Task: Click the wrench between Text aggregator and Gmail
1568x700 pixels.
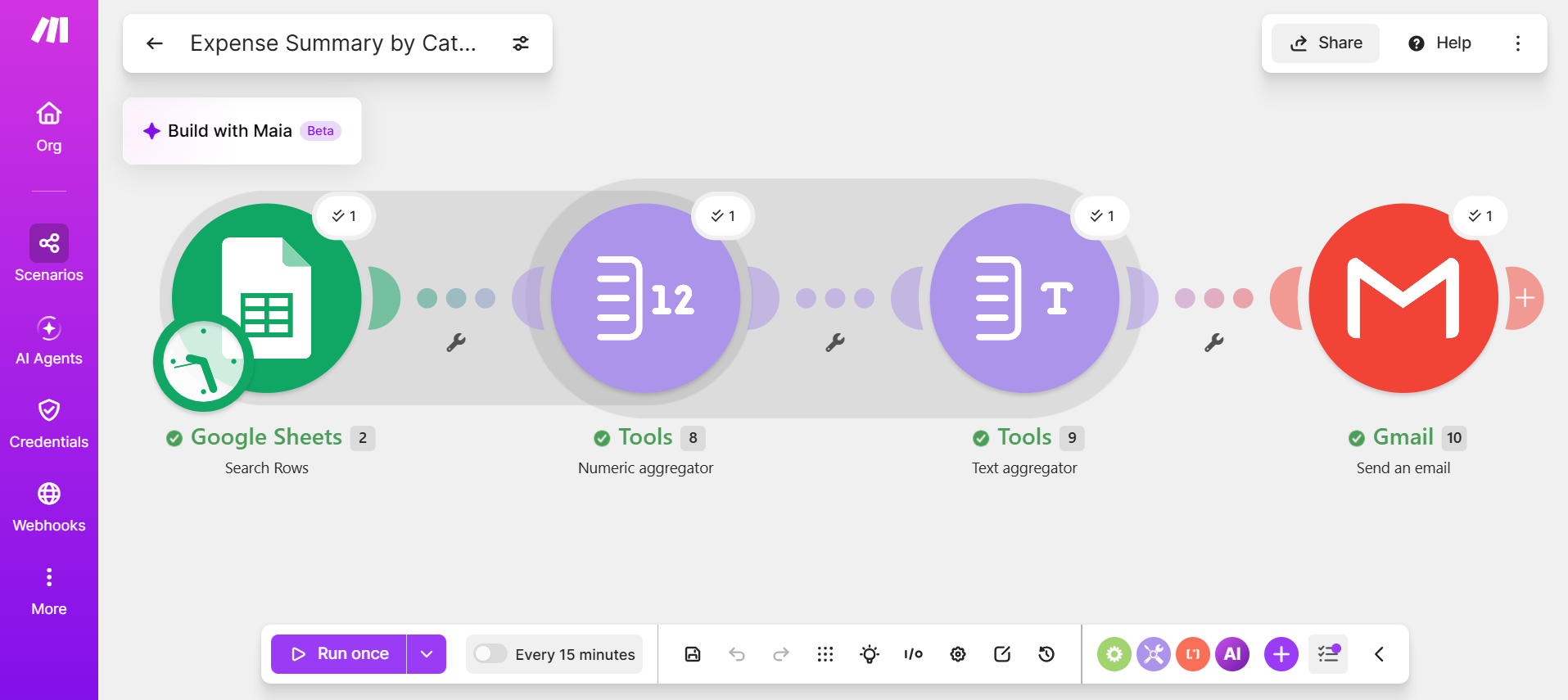Action: [1214, 342]
